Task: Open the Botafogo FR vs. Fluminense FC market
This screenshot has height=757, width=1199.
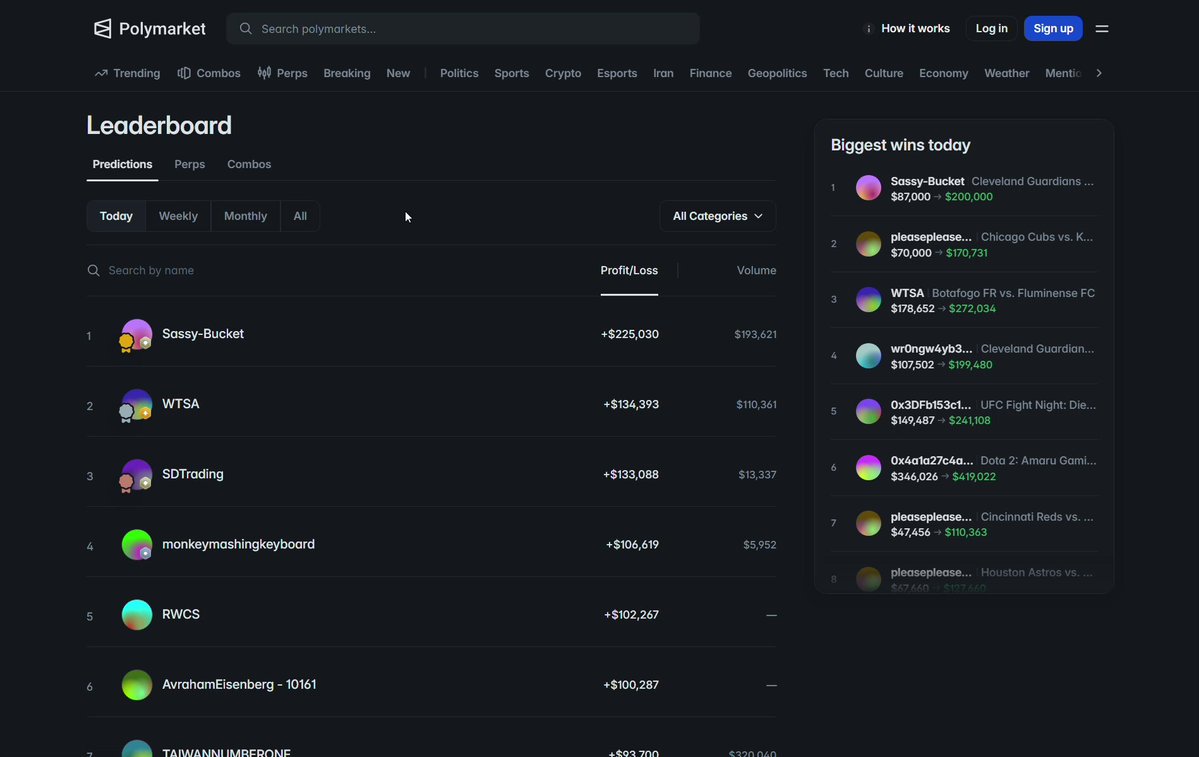Action: pos(1013,293)
